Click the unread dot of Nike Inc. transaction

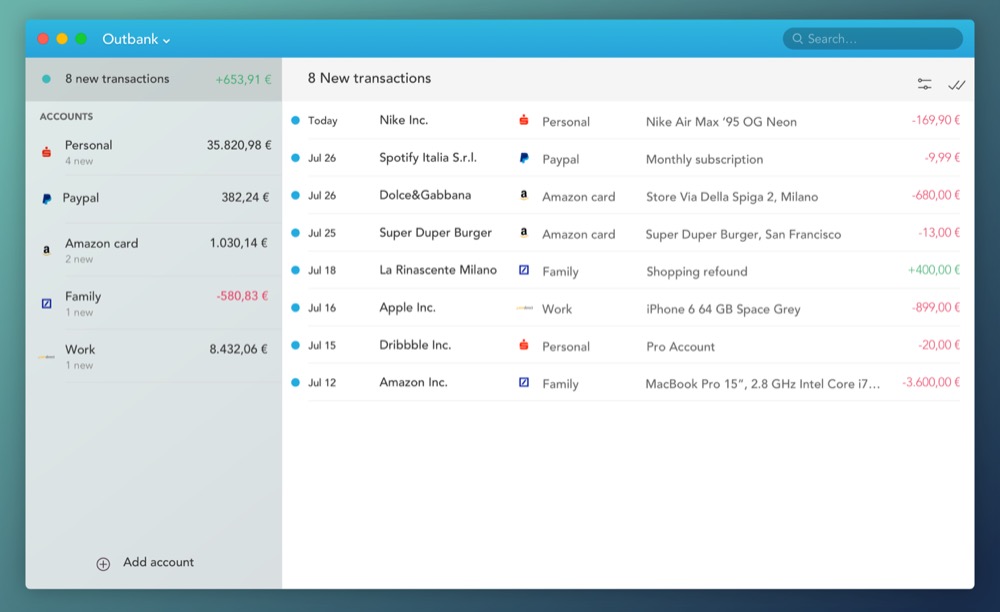click(295, 120)
